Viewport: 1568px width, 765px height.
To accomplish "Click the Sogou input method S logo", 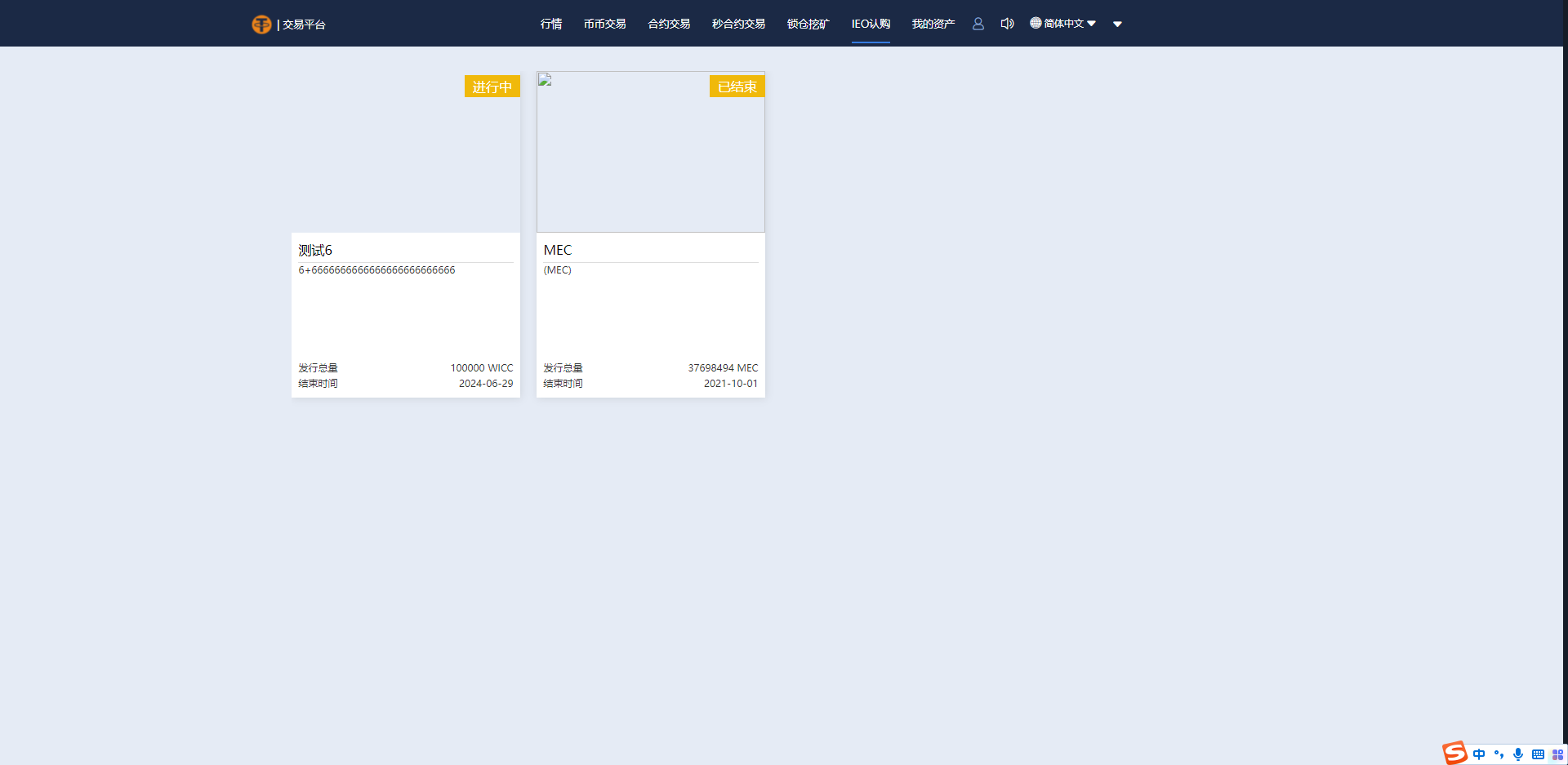I will [x=1454, y=753].
